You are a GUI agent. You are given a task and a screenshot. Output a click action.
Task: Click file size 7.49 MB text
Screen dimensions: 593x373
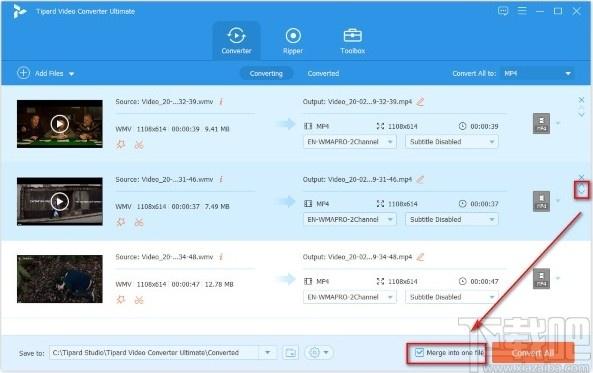click(217, 207)
